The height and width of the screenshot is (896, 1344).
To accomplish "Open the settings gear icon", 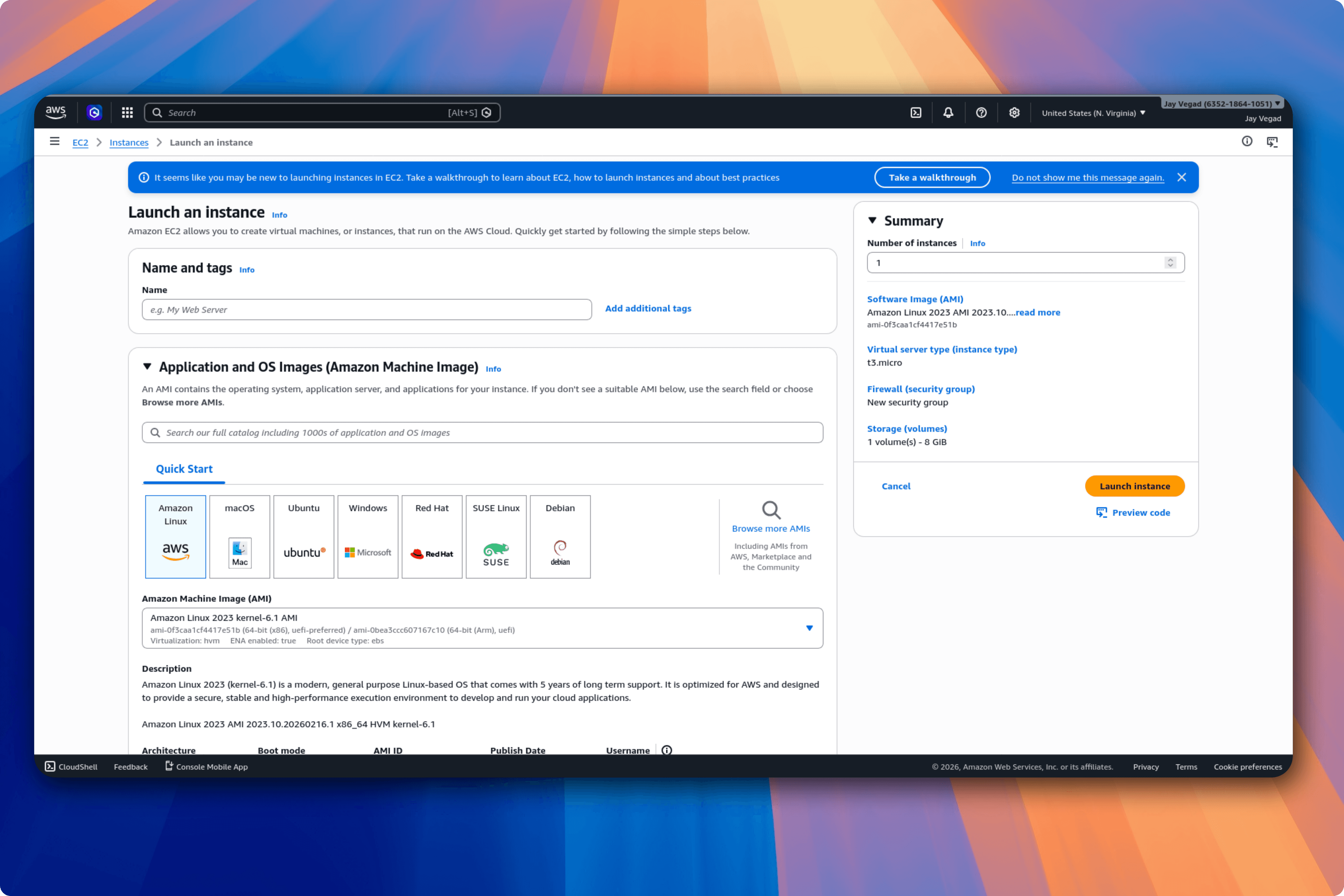I will 1014,113.
